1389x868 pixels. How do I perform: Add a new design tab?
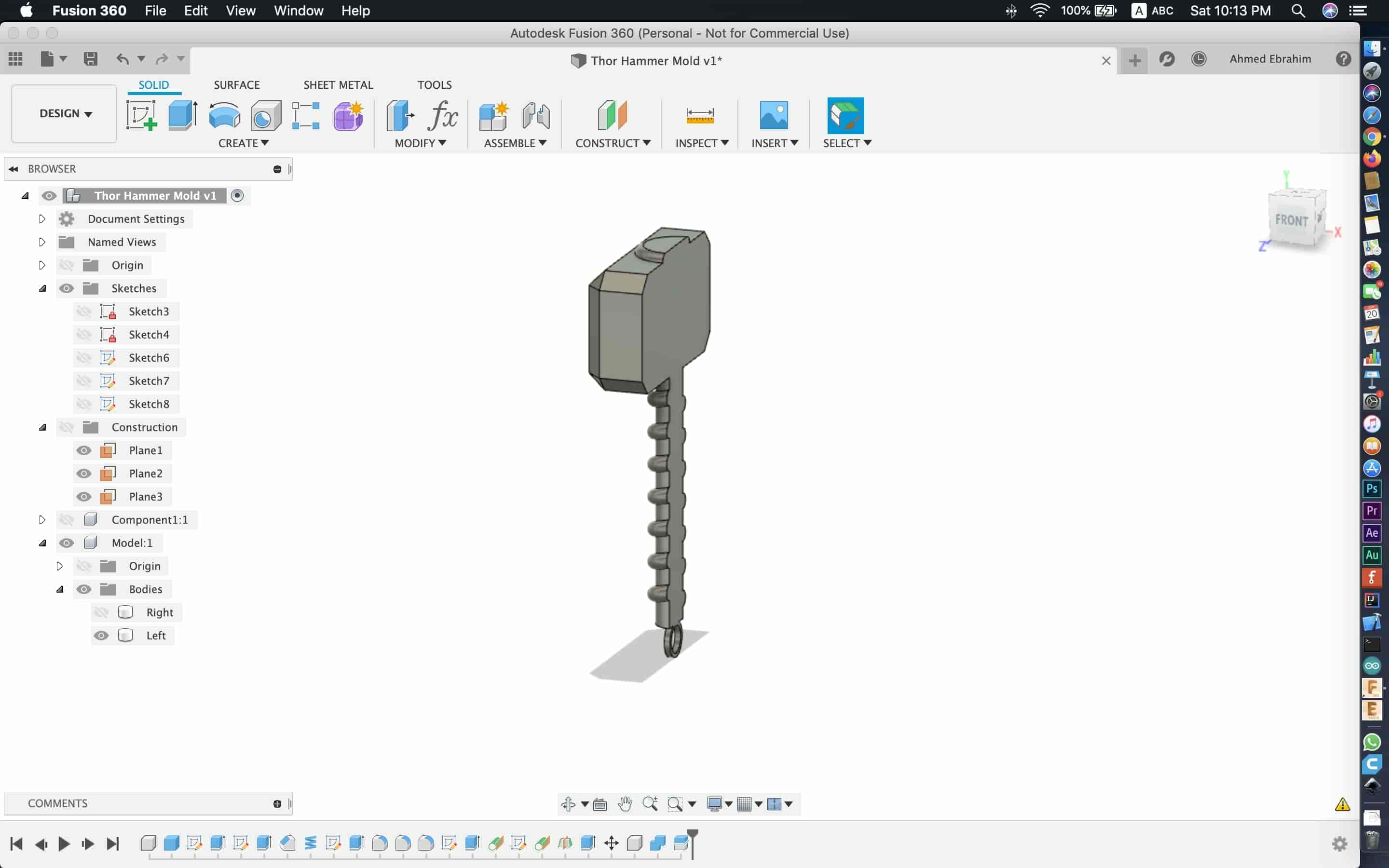pyautogui.click(x=1134, y=60)
